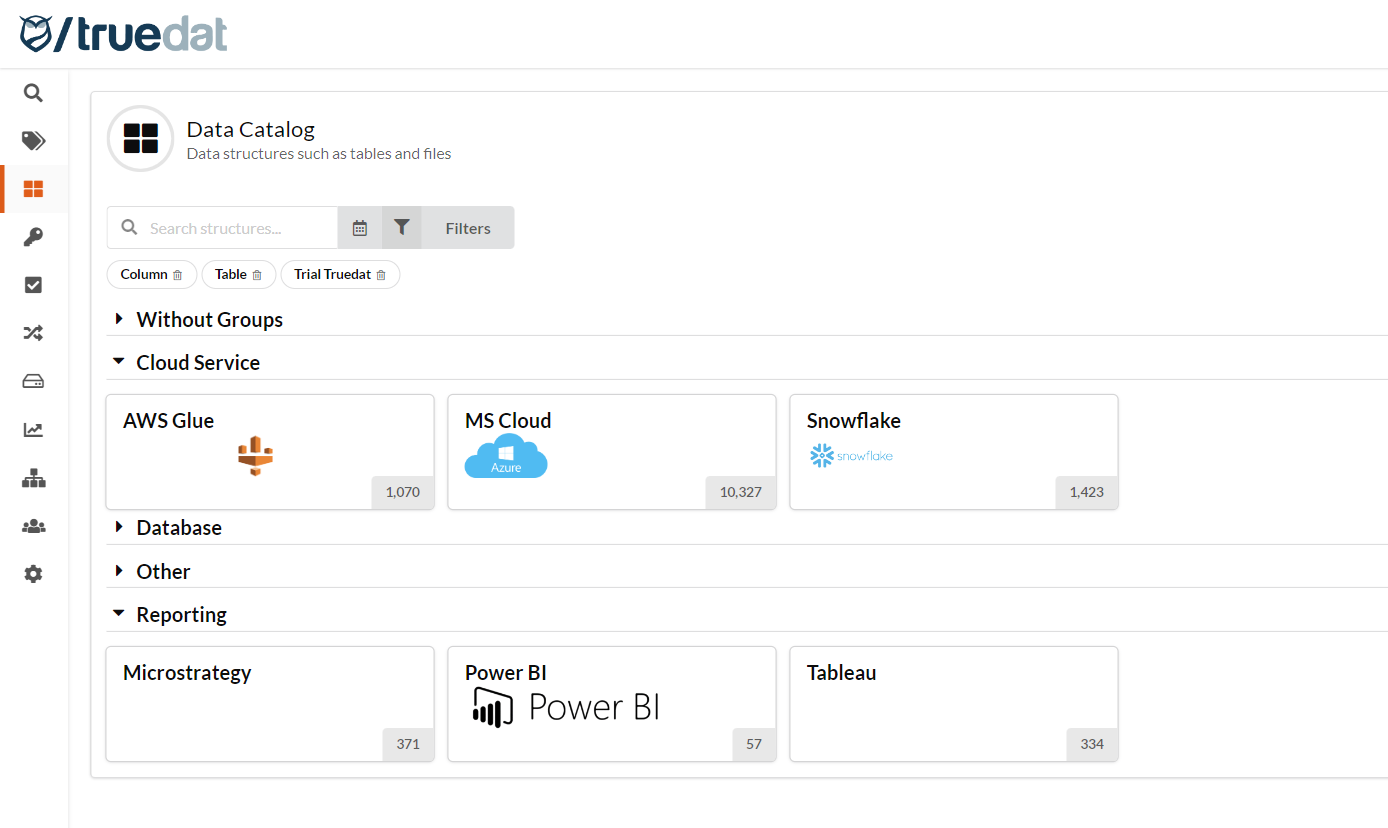Click the hierarchy sitemap sidebar icon

33,478
